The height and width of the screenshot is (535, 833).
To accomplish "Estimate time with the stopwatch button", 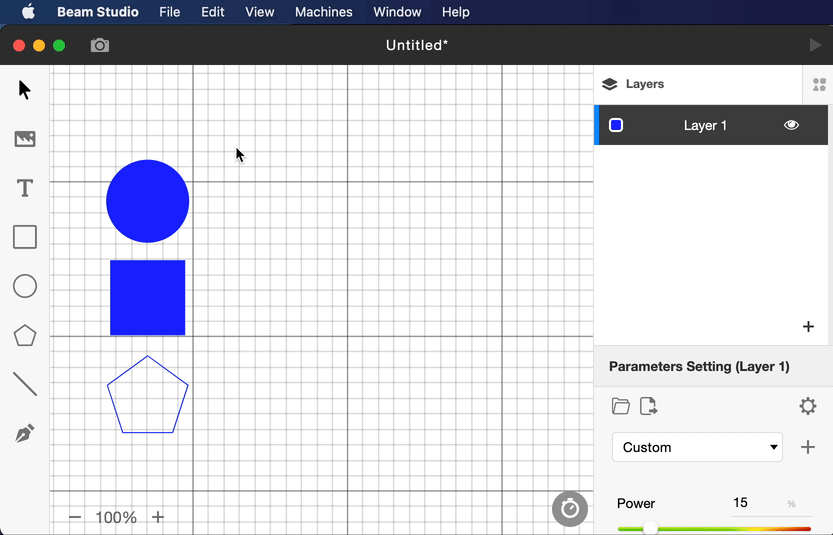I will pos(570,509).
